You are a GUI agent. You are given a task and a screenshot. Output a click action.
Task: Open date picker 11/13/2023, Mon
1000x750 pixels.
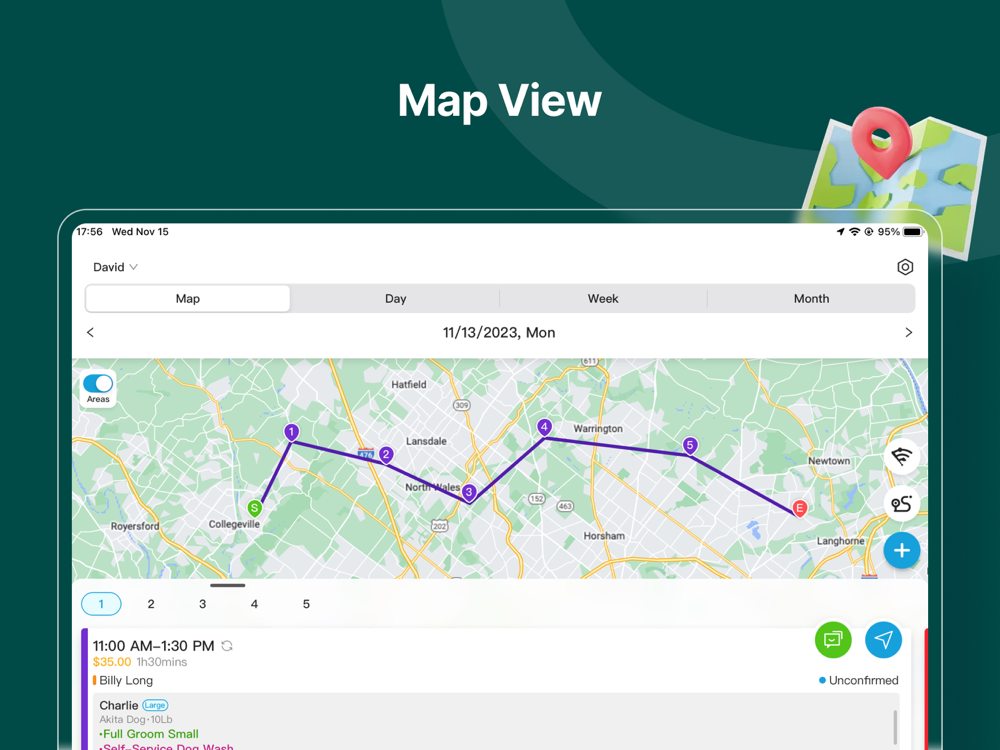click(x=499, y=332)
